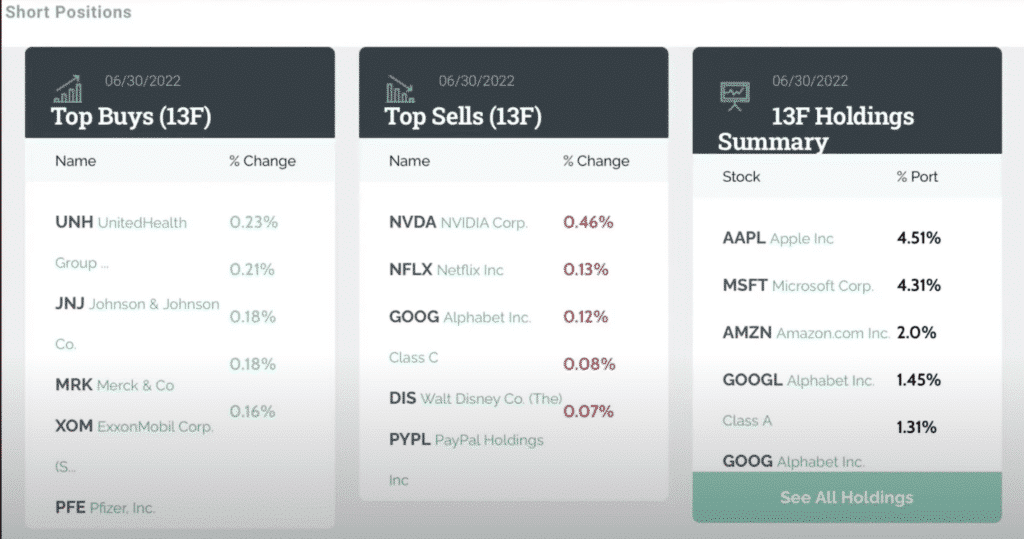Click the 13F Holdings presentation board icon
Image resolution: width=1024 pixels, height=539 pixels.
(735, 93)
